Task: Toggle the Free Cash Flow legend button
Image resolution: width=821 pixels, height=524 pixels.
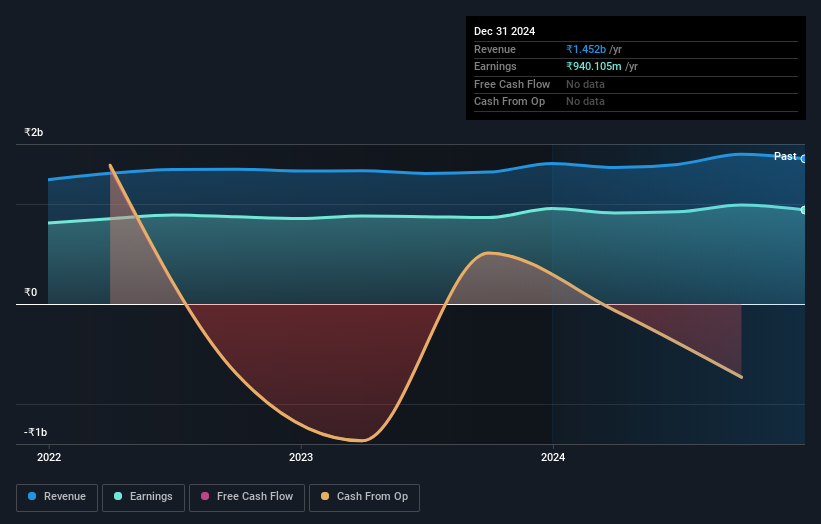Action: (247, 497)
